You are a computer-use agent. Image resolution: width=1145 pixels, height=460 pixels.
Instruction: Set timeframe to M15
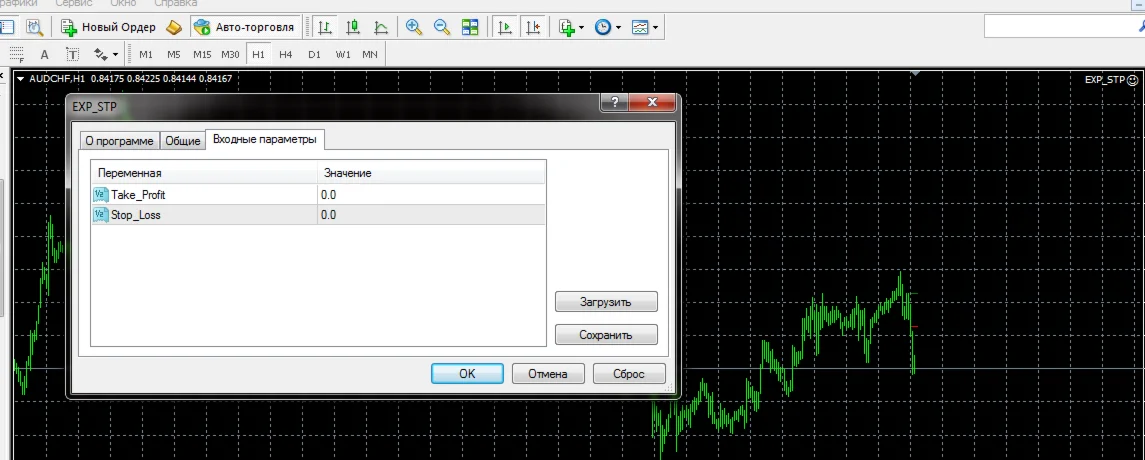(x=202, y=55)
